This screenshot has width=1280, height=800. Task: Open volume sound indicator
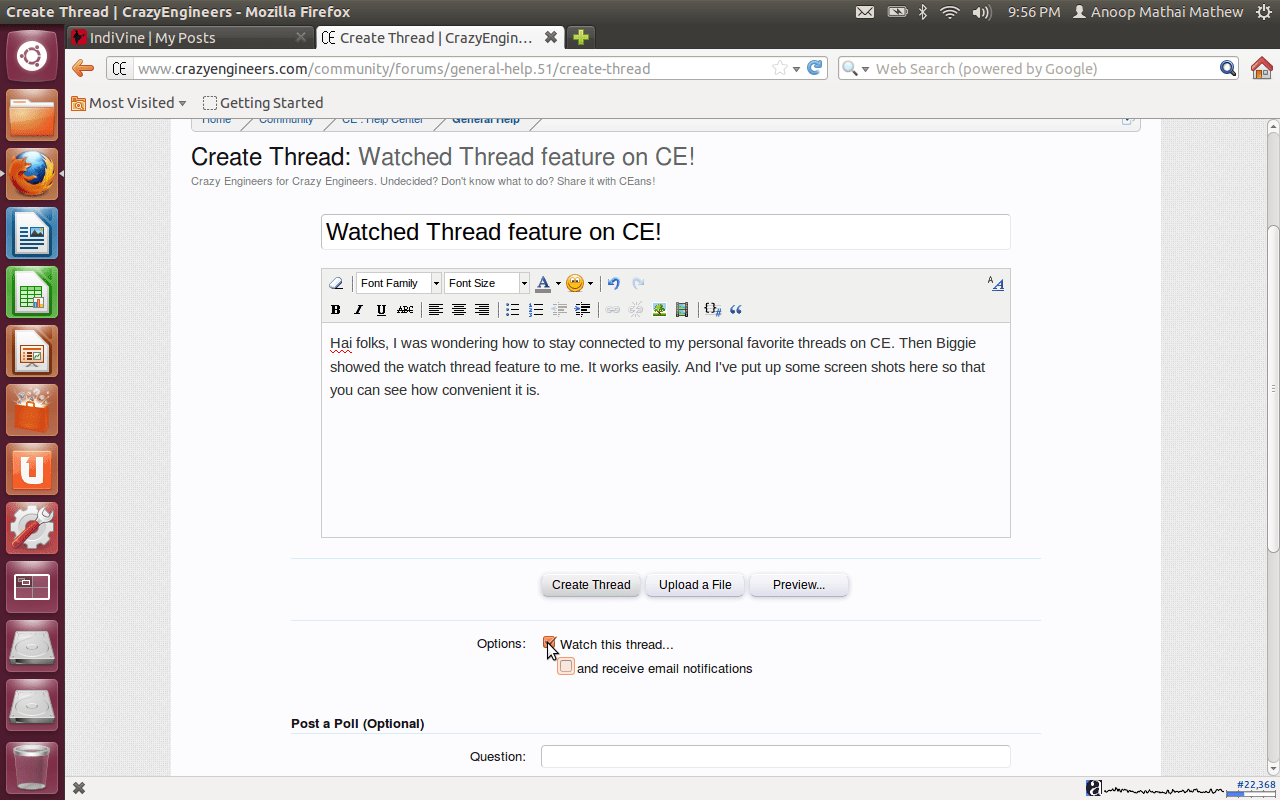981,12
